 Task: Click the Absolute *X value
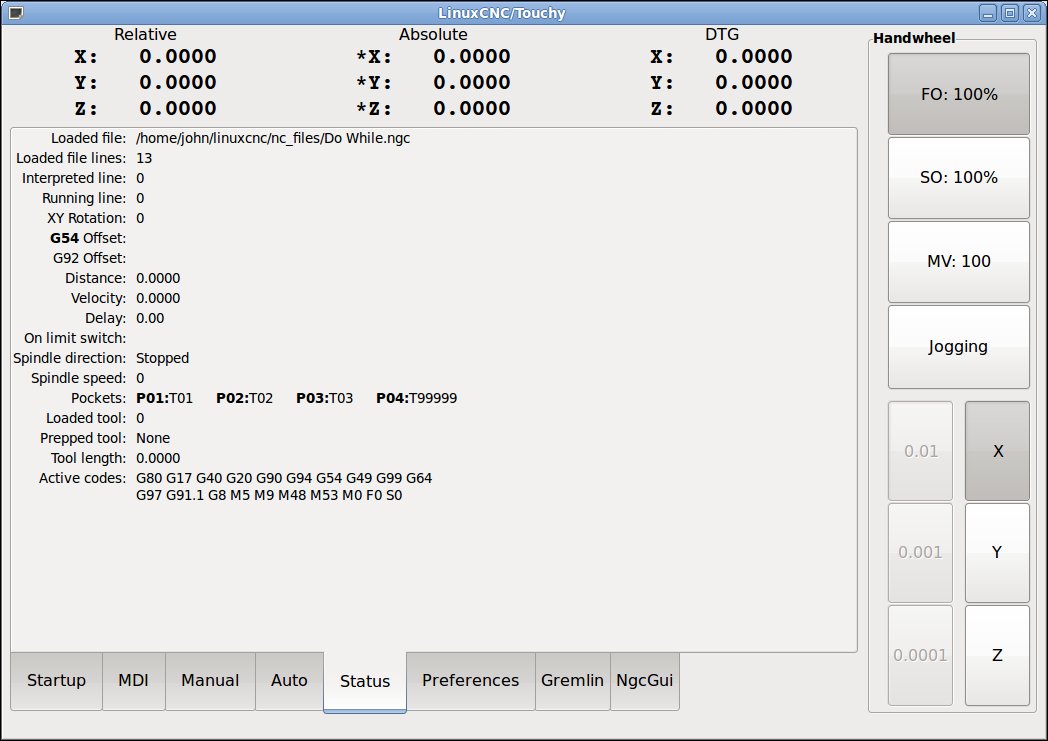click(472, 57)
